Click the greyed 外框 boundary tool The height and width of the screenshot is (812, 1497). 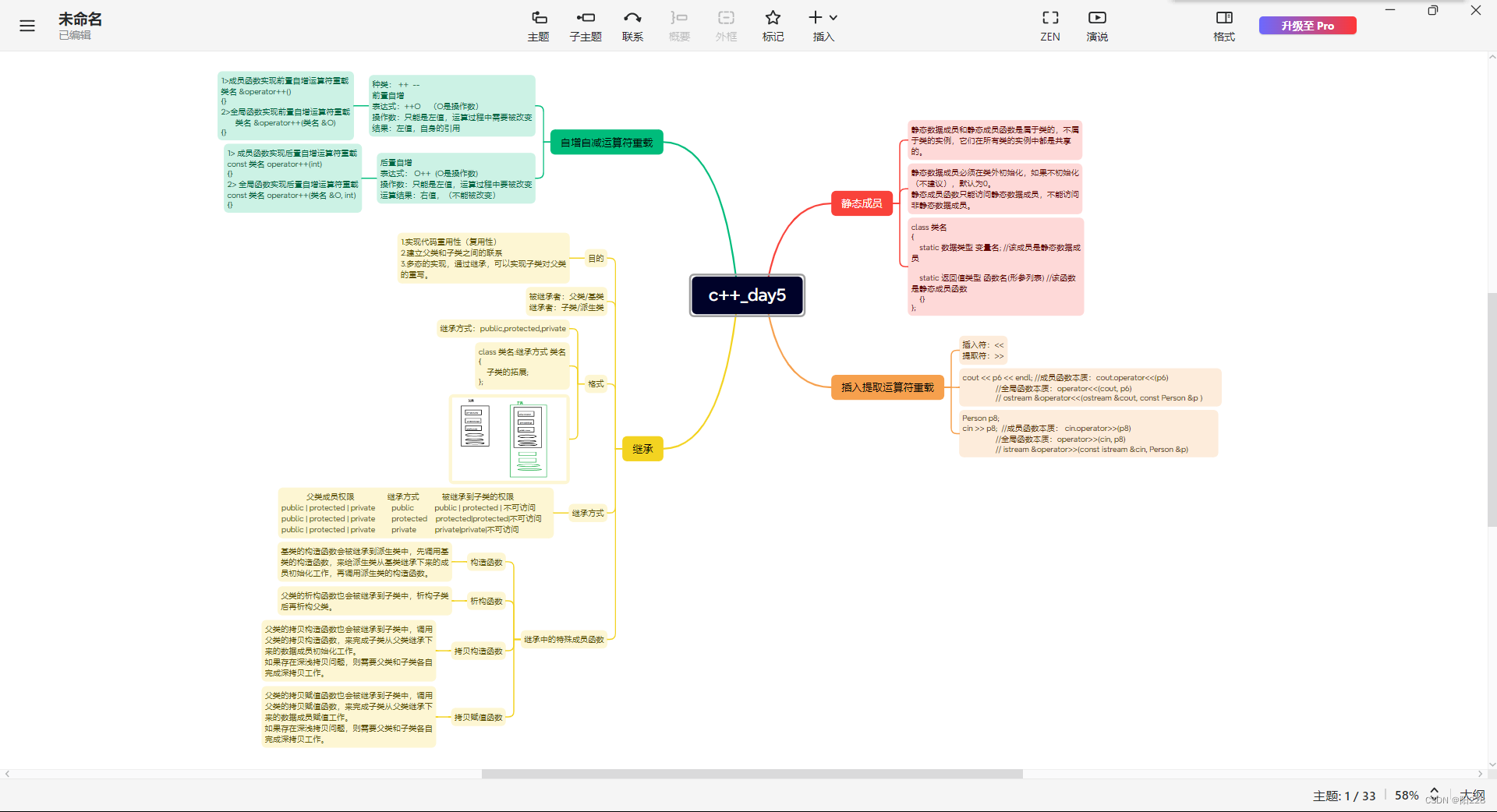point(726,26)
